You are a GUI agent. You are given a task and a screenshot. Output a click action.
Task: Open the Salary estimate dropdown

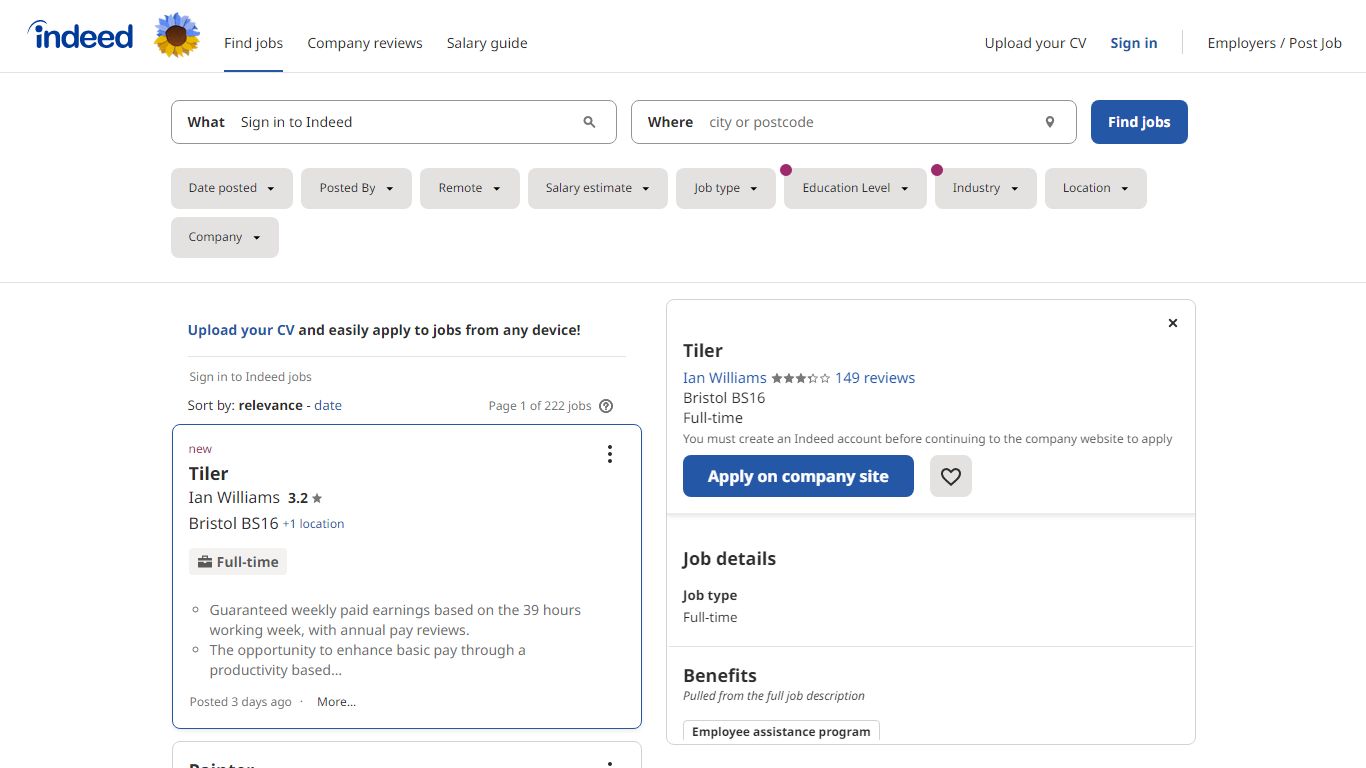coord(598,188)
